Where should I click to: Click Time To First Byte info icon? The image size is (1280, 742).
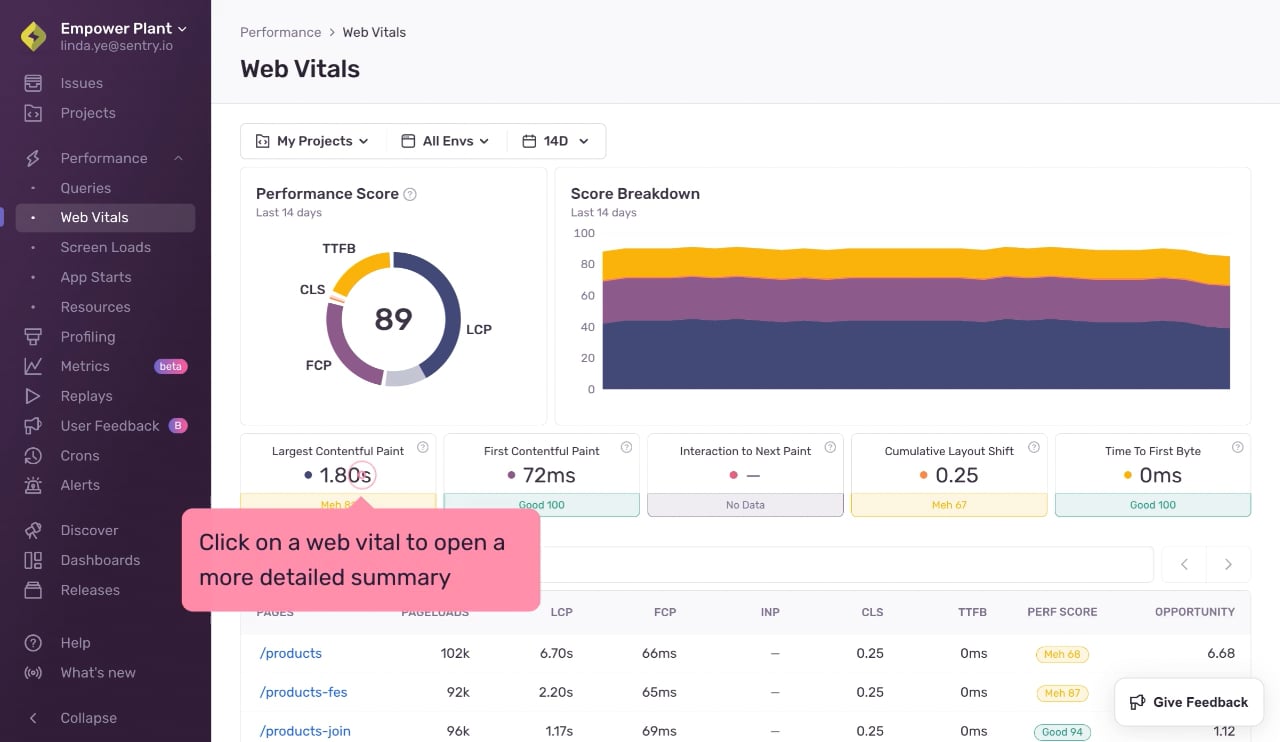(1238, 447)
